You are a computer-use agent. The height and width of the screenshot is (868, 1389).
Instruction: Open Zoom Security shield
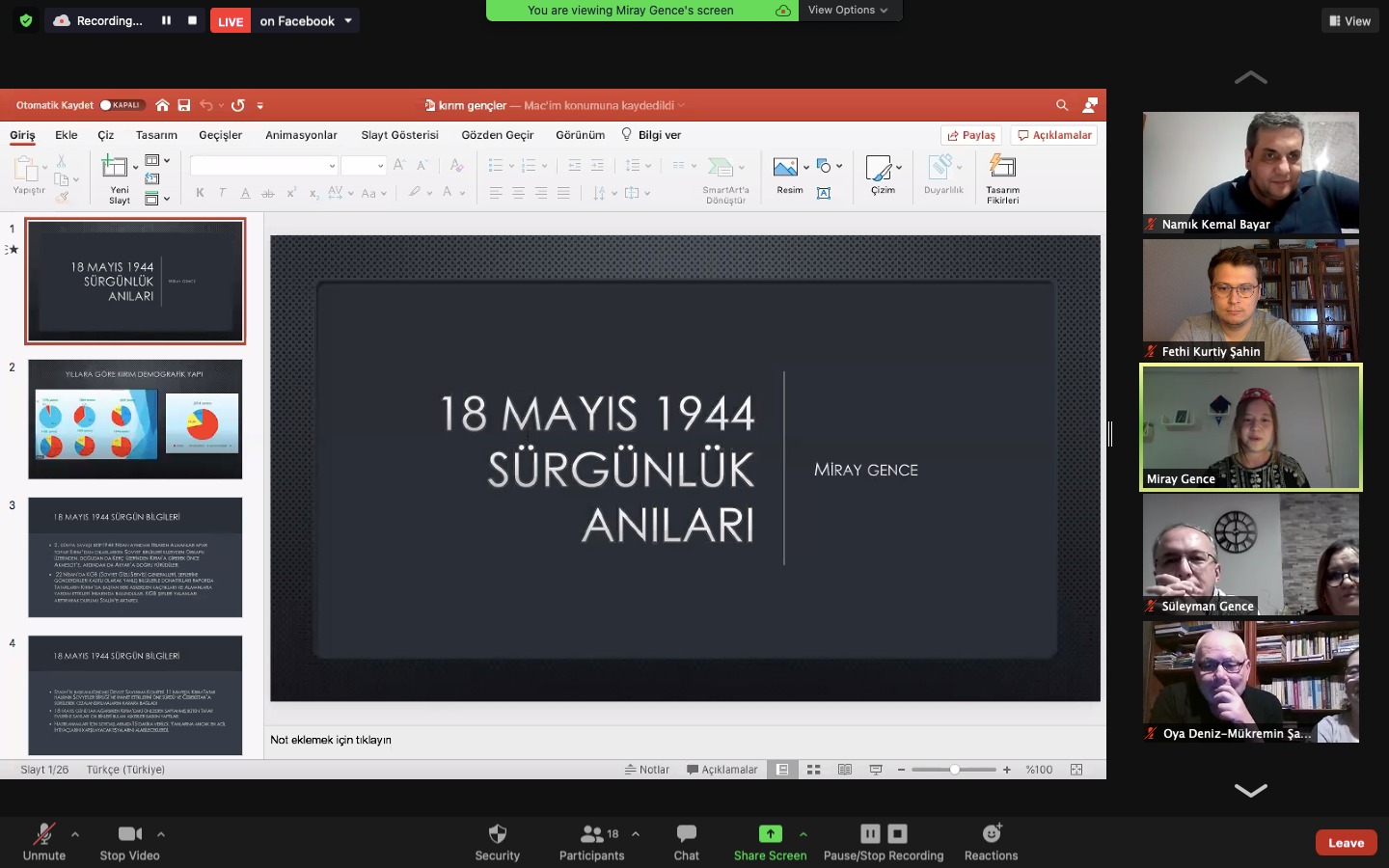498,842
